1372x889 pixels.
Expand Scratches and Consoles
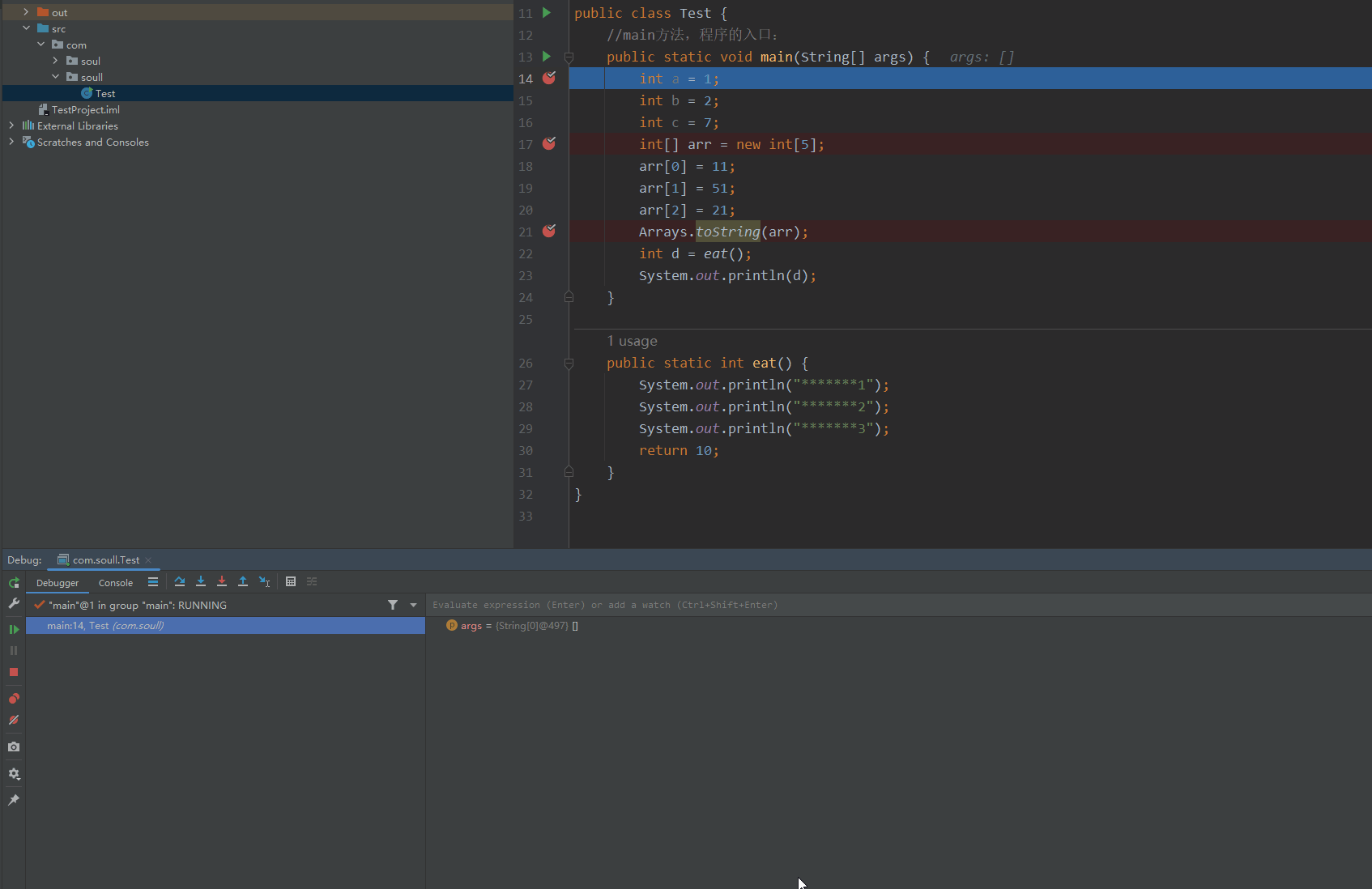click(x=11, y=142)
